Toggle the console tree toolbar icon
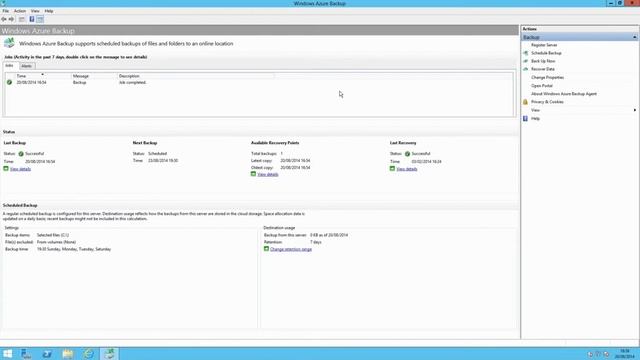This screenshot has height=360, width=640. click(x=22, y=19)
